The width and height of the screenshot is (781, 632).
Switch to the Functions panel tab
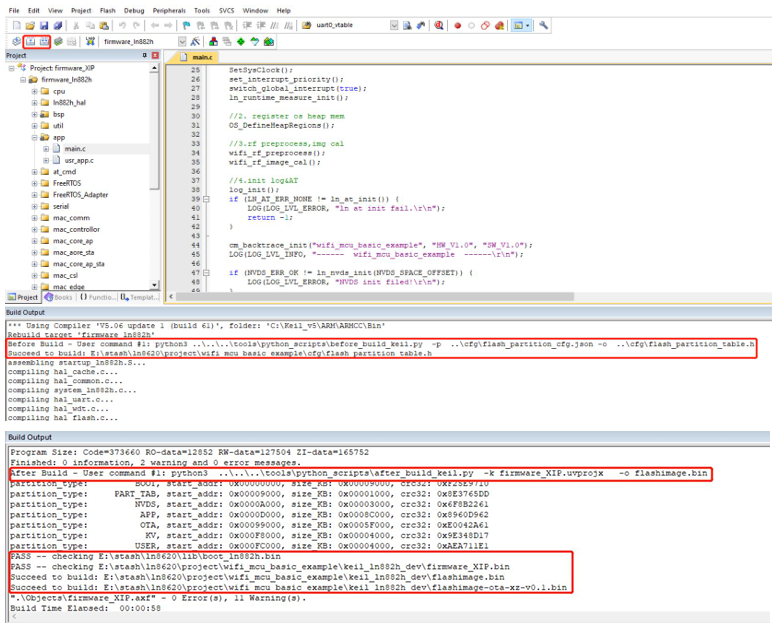click(96, 297)
